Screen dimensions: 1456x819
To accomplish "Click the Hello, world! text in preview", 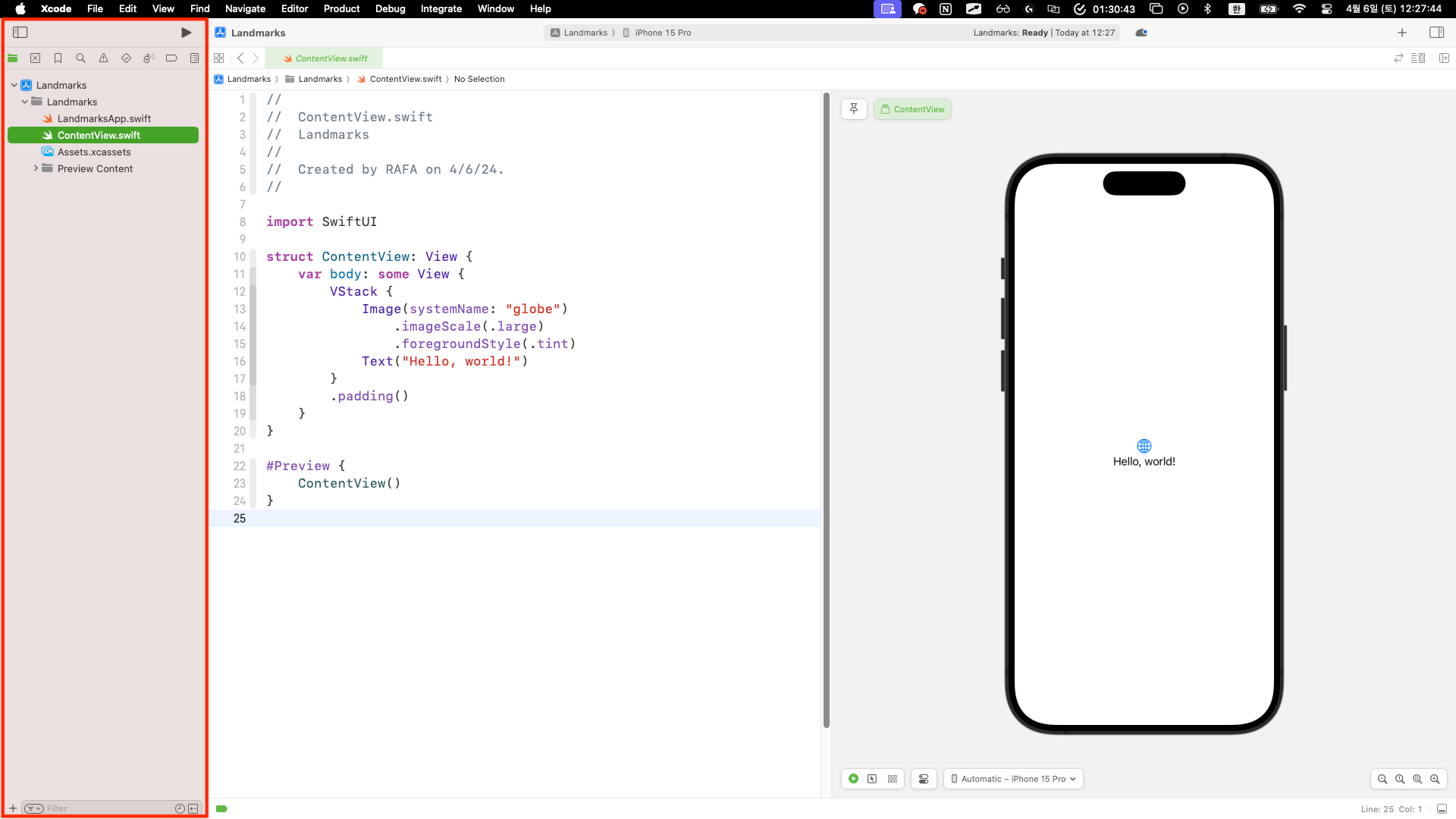I will click(1144, 461).
